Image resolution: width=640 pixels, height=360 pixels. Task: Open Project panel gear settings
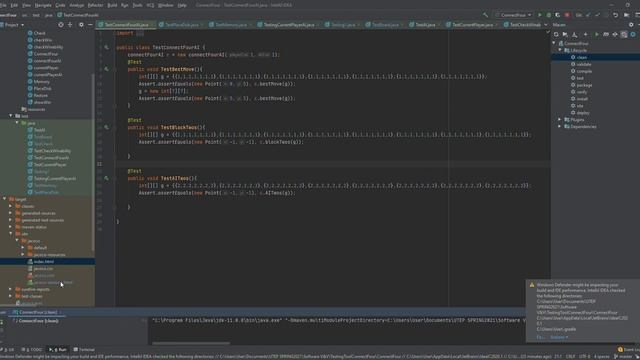pyautogui.click(x=81, y=25)
